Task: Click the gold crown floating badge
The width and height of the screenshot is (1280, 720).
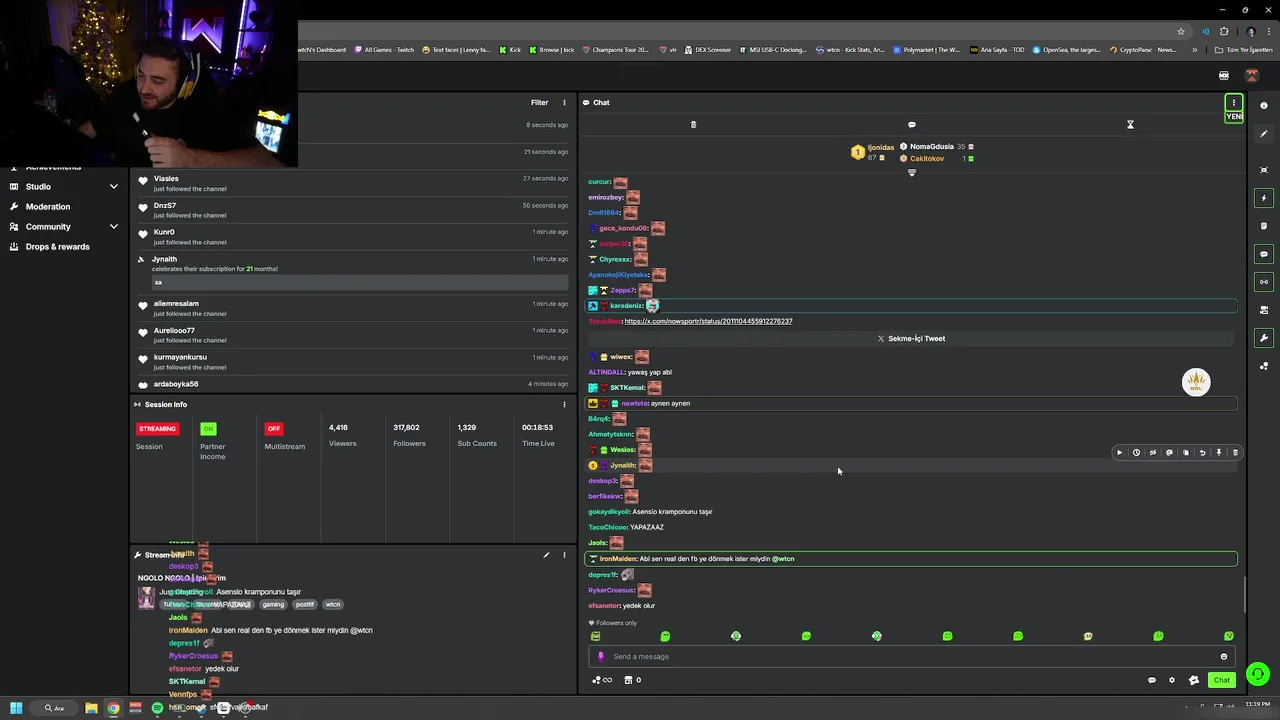Action: click(1196, 382)
